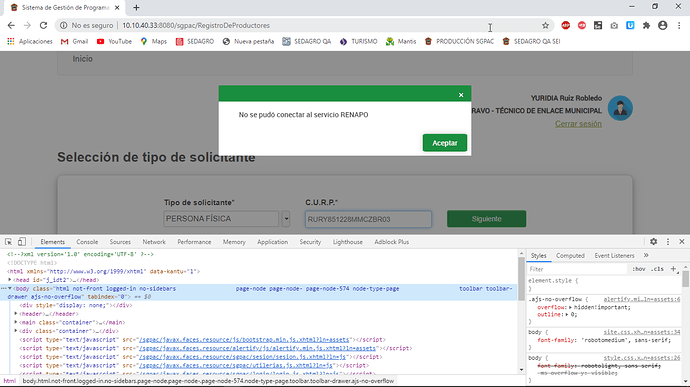690x387 pixels.
Task: Open the Aplicaciones apps shortcut
Action: (x=29, y=41)
